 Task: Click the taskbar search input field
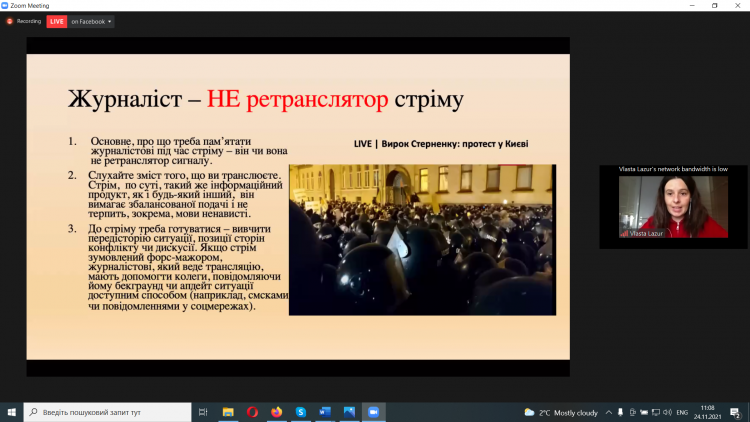[108, 412]
